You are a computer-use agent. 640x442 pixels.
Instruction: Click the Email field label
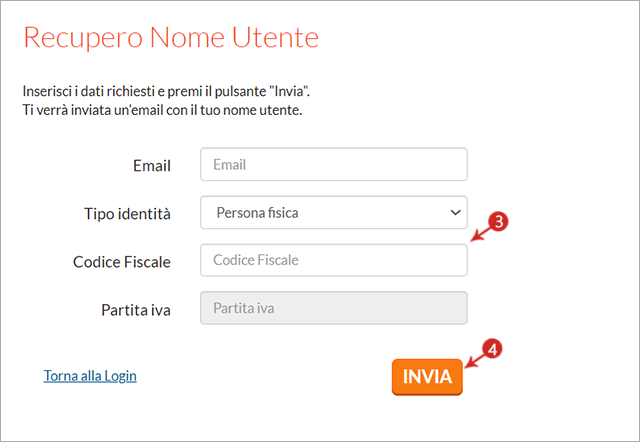152,166
